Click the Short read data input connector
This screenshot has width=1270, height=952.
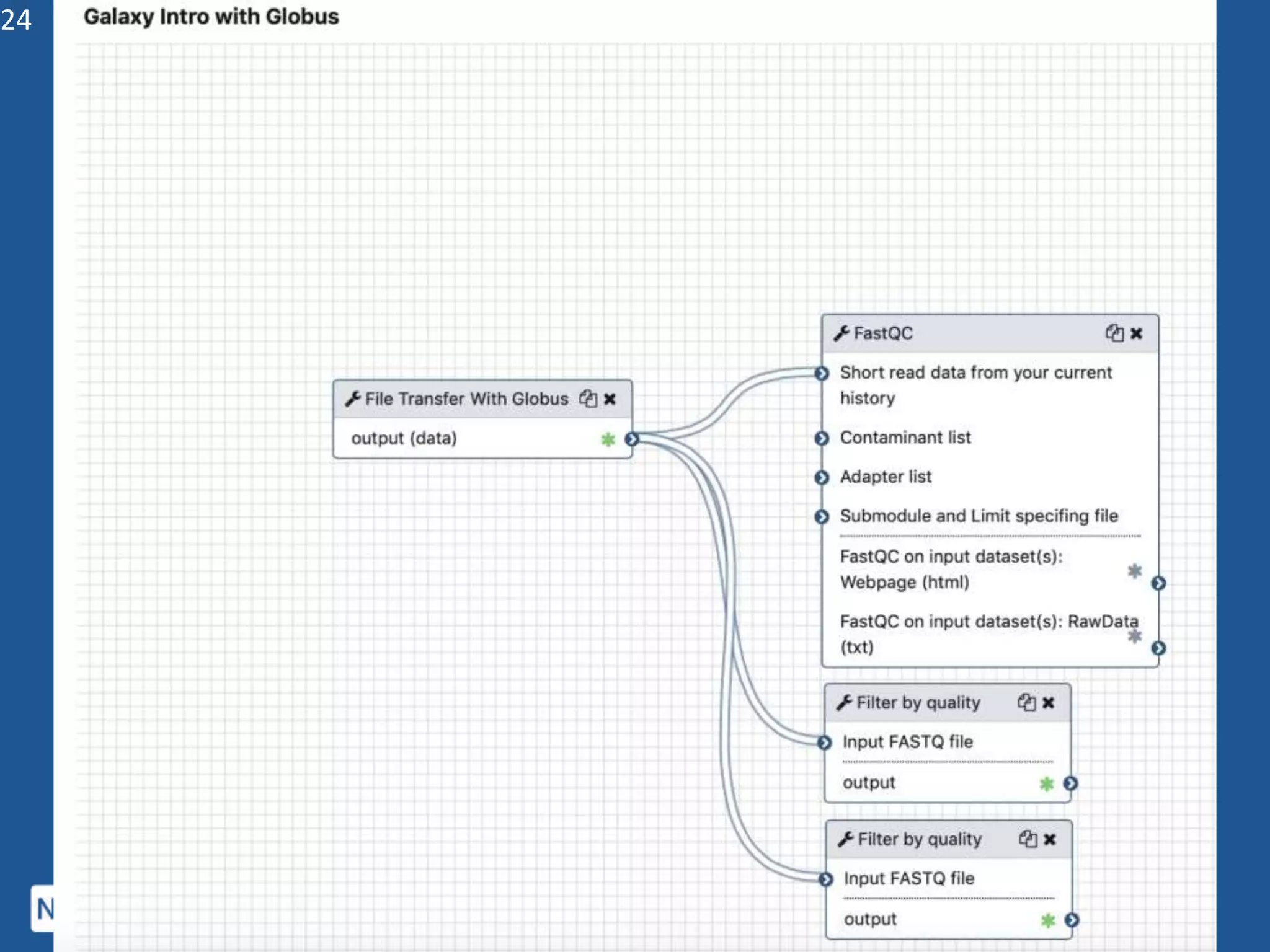click(x=822, y=373)
